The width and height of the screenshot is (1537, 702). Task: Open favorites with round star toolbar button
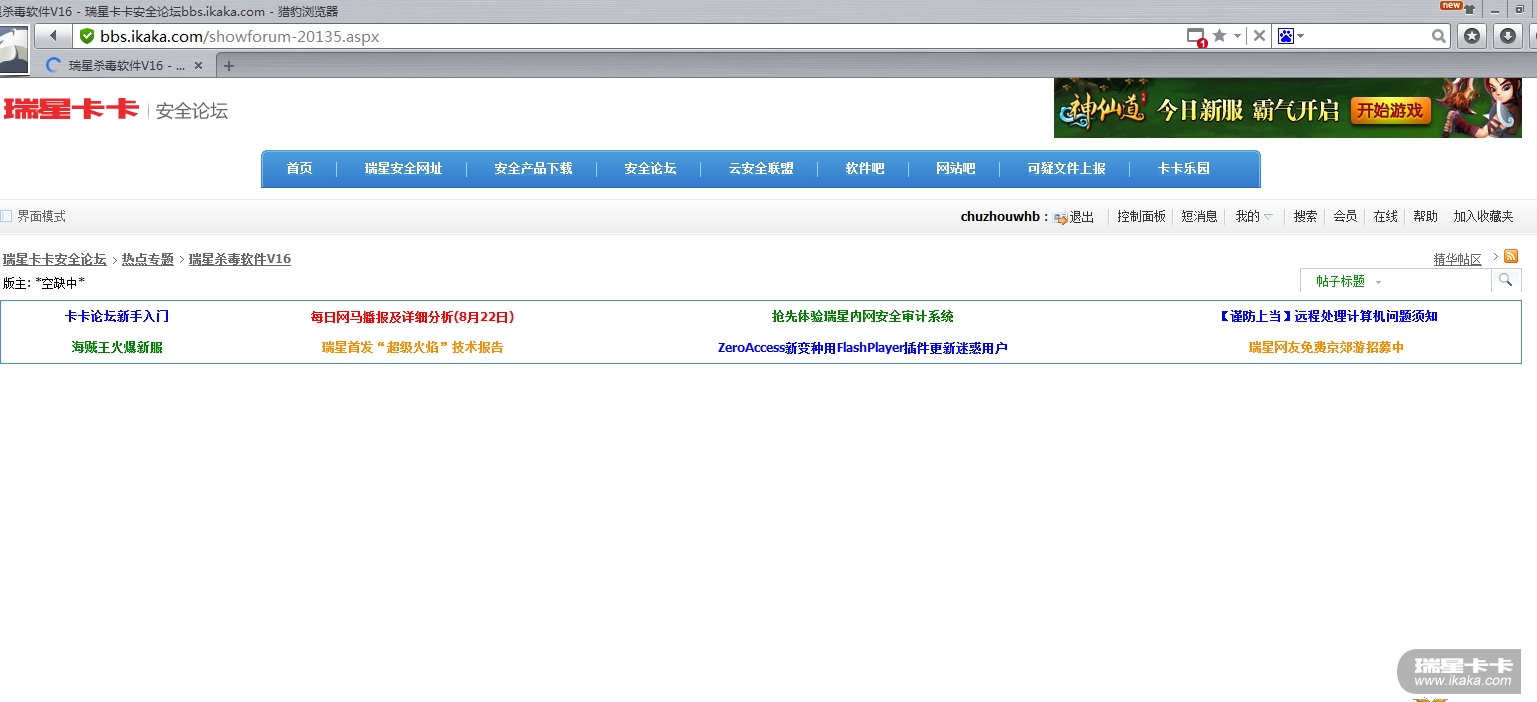(1472, 36)
